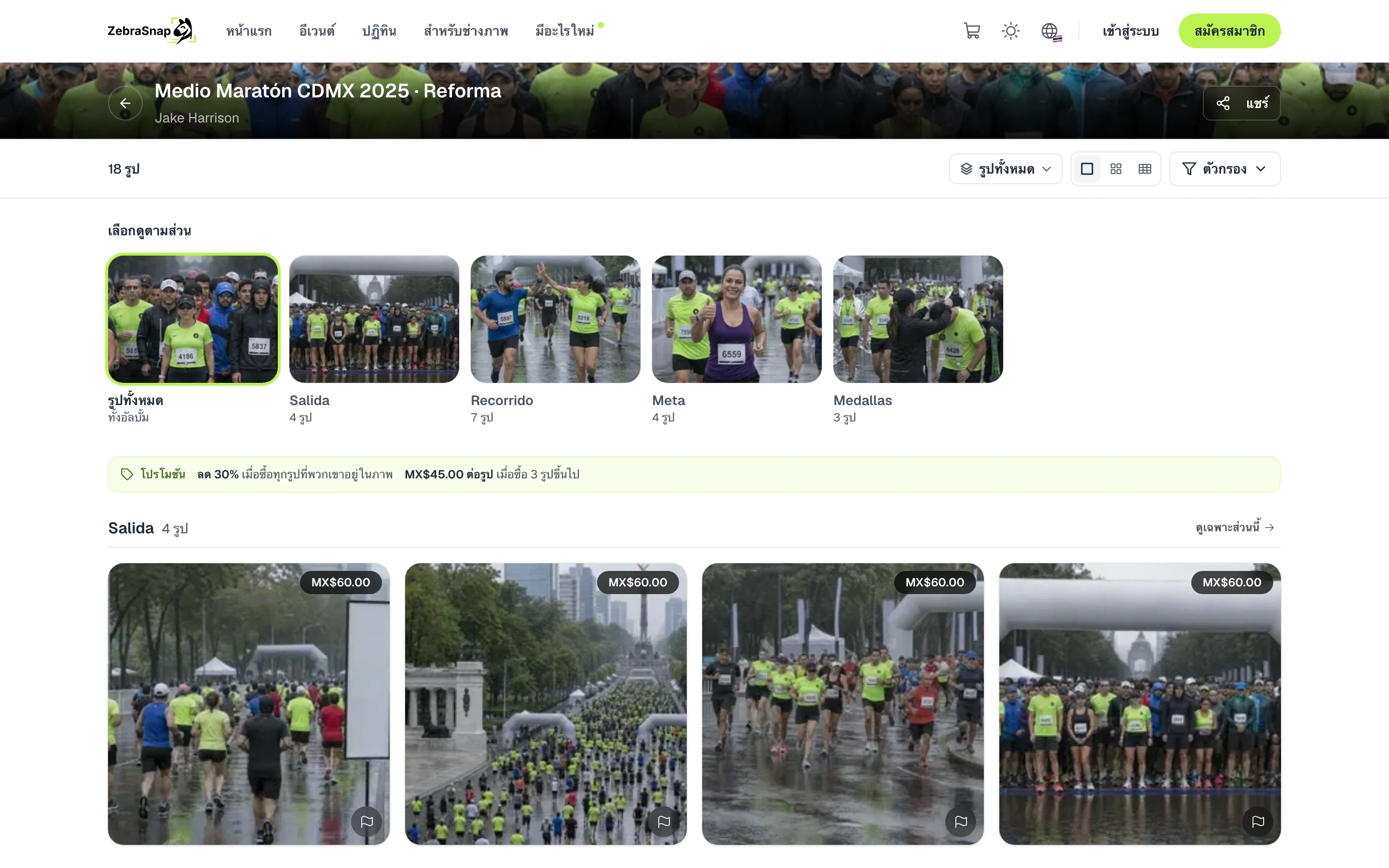Click the funnel icon in ตัวกรอง
The height and width of the screenshot is (868, 1389).
pos(1189,169)
